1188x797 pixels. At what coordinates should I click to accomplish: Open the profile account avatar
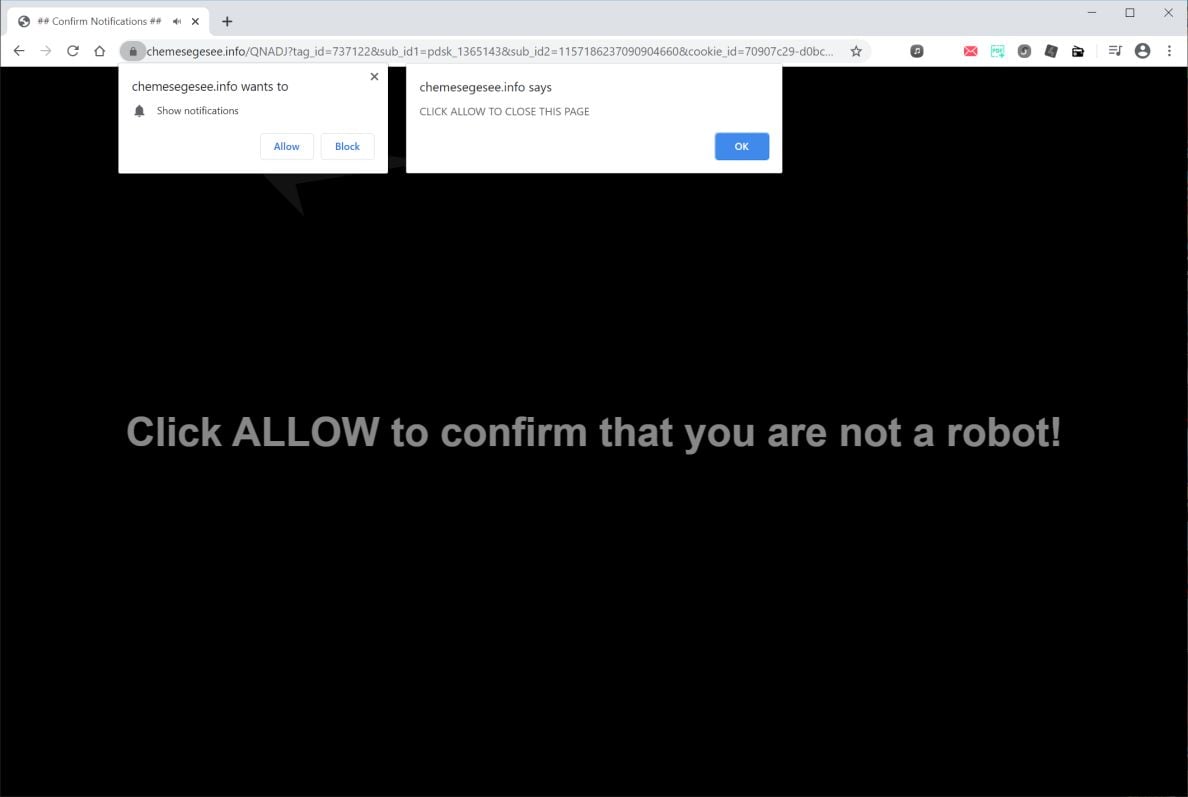pyautogui.click(x=1143, y=51)
